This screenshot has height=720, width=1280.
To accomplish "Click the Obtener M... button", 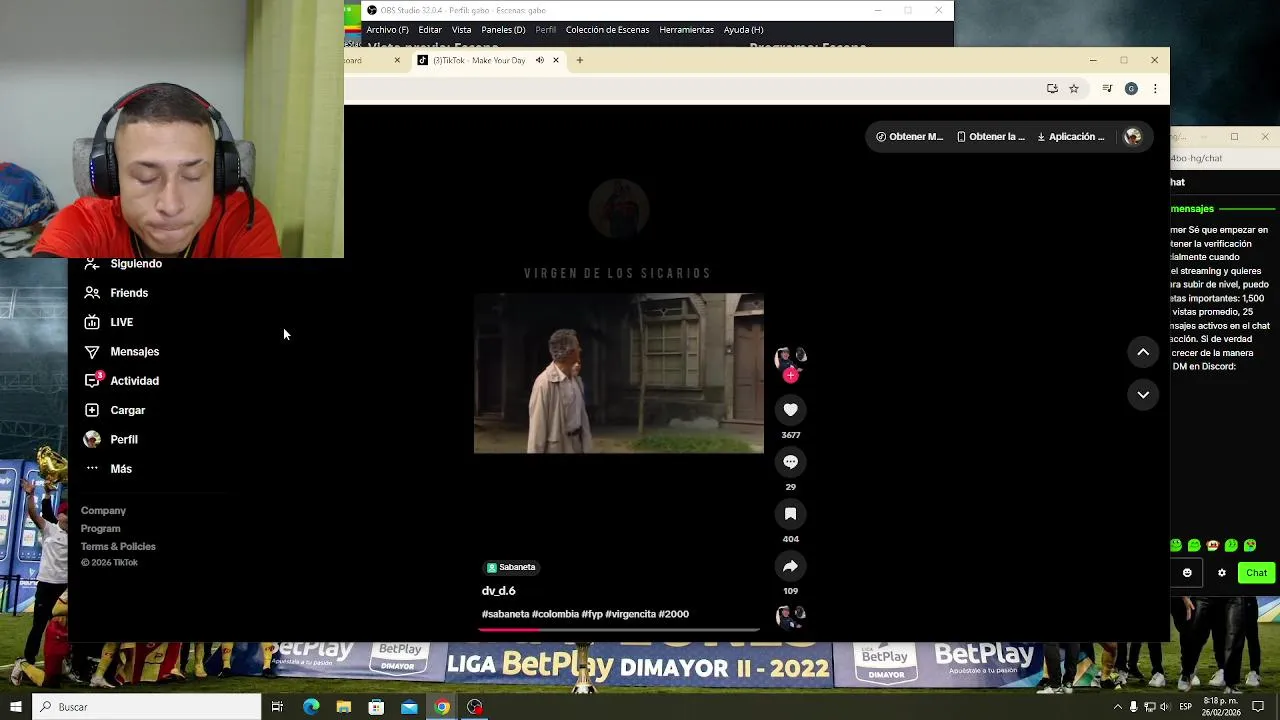I will pos(910,137).
